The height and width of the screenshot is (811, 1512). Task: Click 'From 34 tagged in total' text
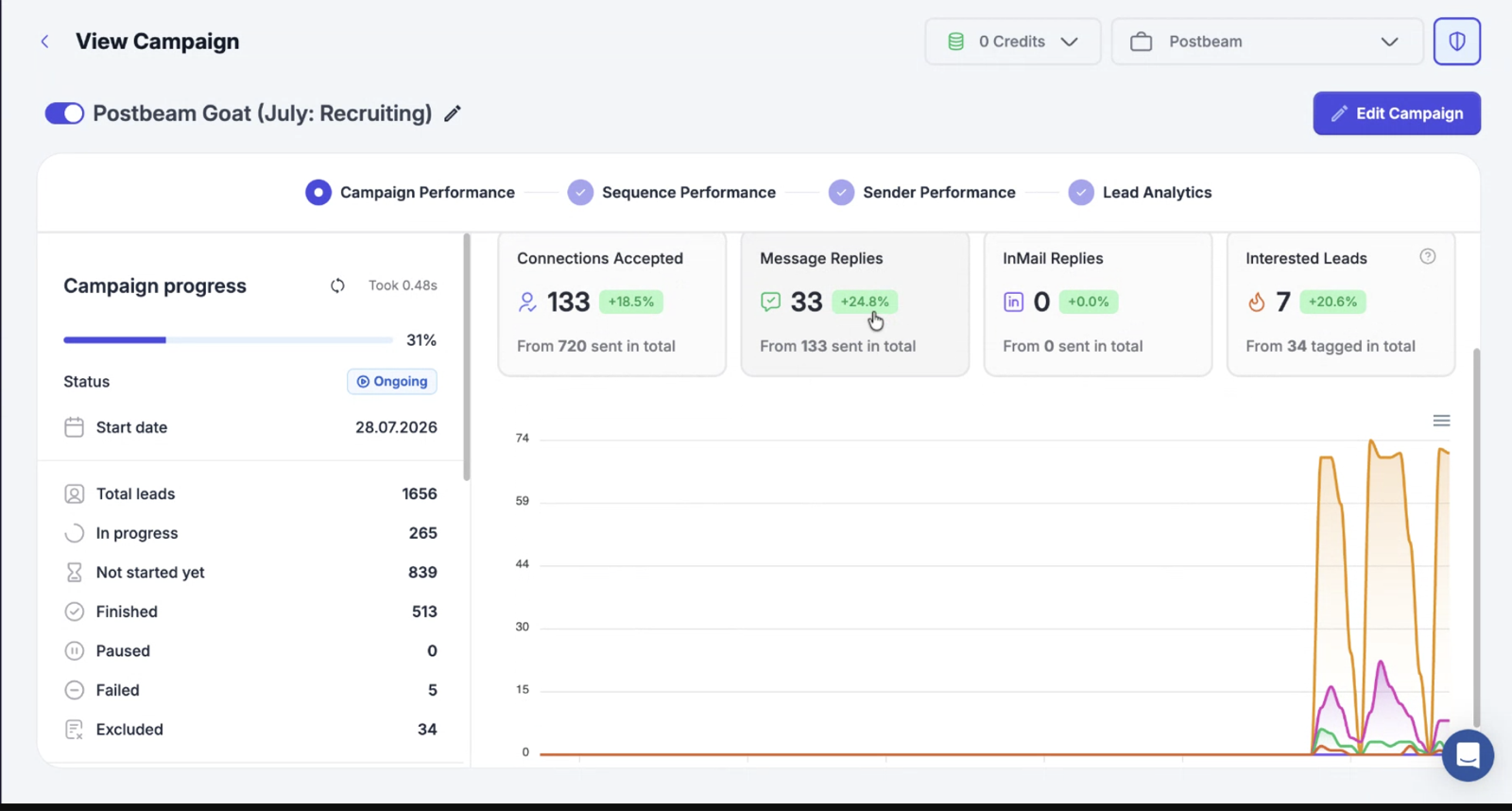pos(1331,346)
